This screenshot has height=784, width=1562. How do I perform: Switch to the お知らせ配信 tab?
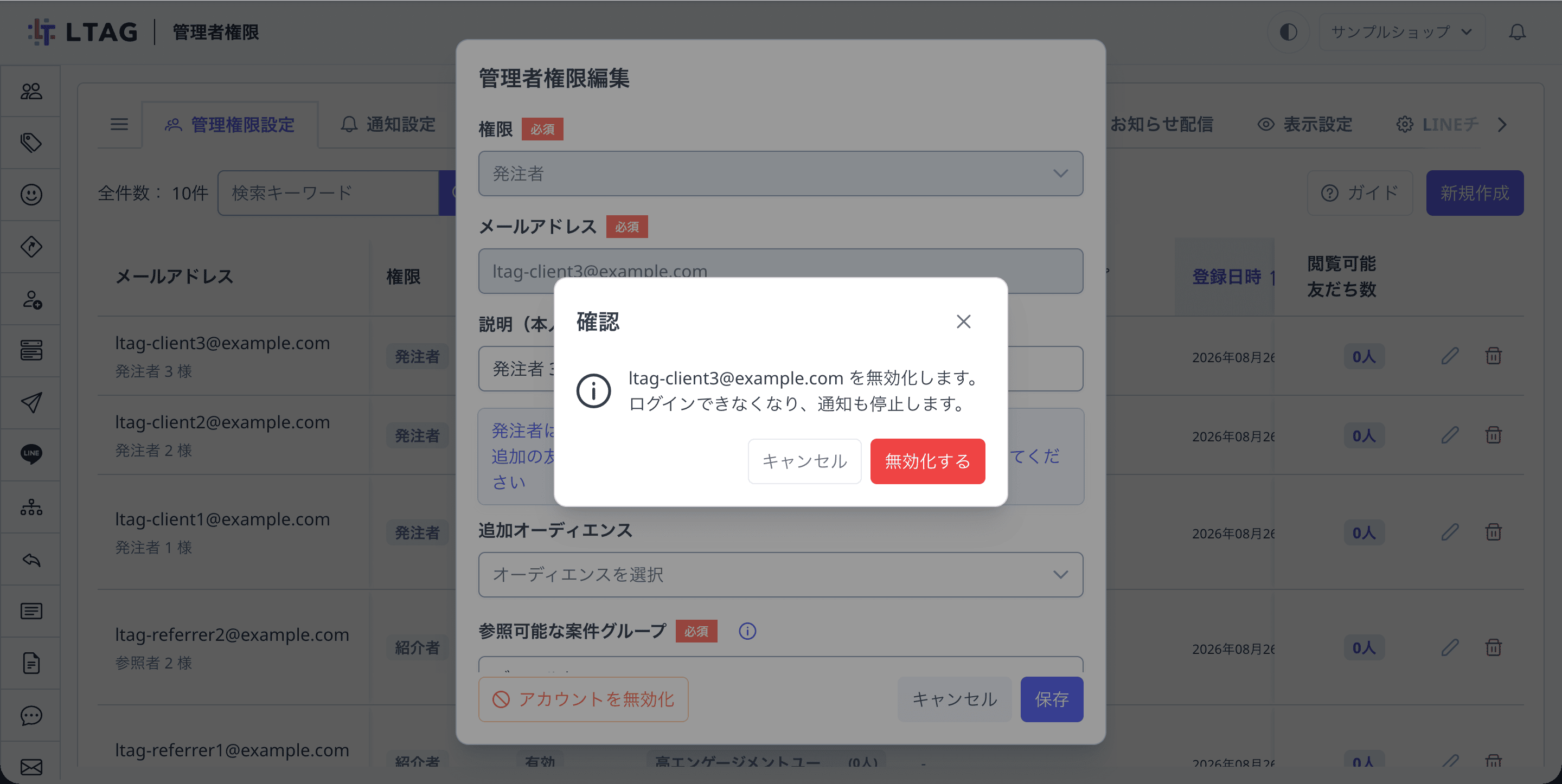pyautogui.click(x=1162, y=125)
